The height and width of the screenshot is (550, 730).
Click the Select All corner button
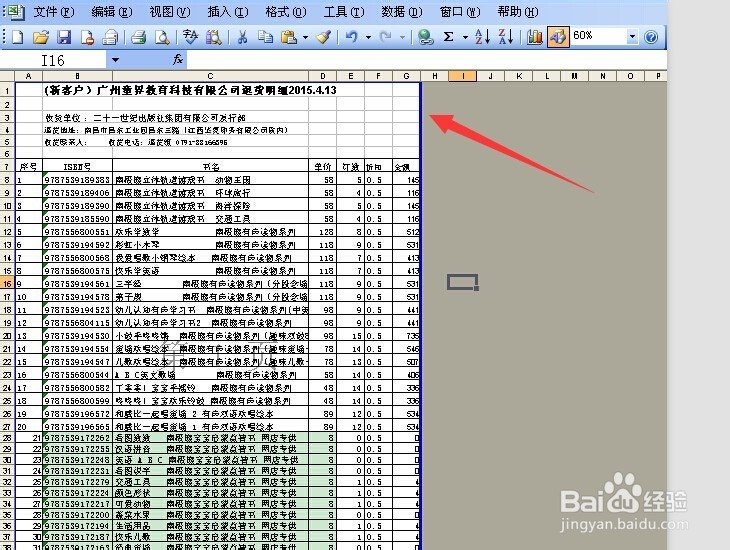(7, 76)
